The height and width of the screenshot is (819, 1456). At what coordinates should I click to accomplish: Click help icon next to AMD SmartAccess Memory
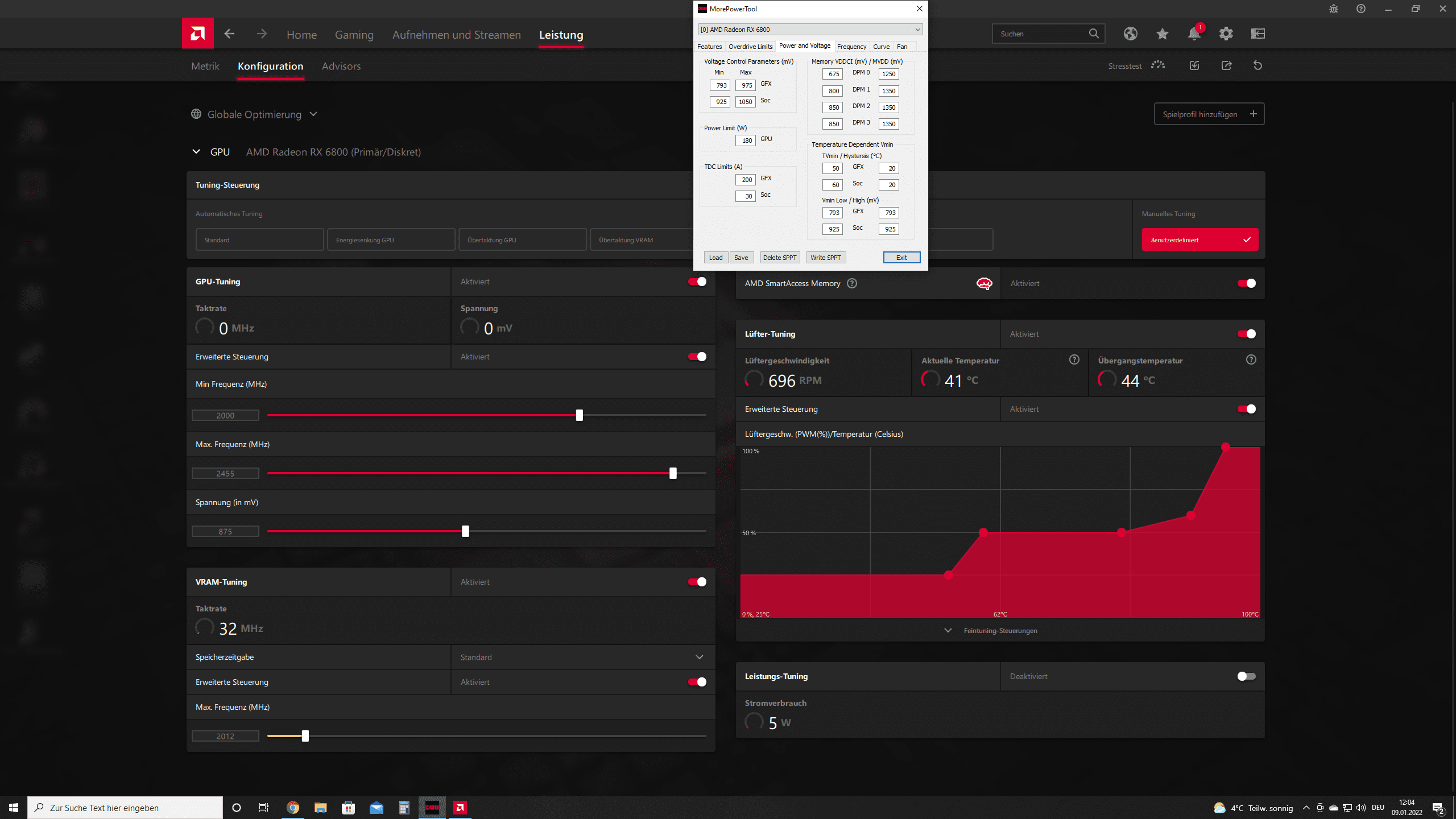pyautogui.click(x=852, y=283)
